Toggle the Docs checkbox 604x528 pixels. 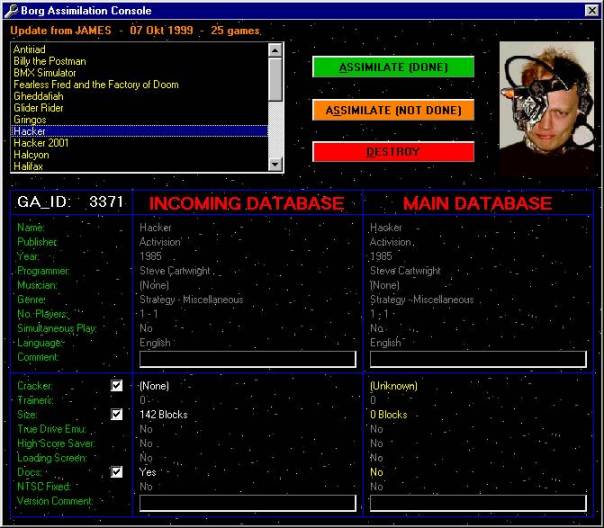click(x=117, y=472)
